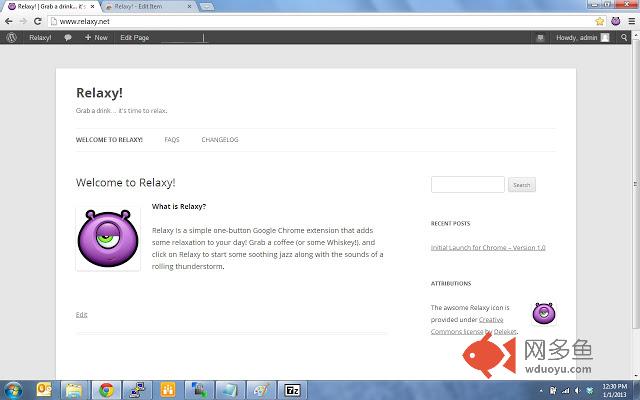This screenshot has width=640, height=400.
Task: Open the FAQs navigation link
Action: coord(172,140)
